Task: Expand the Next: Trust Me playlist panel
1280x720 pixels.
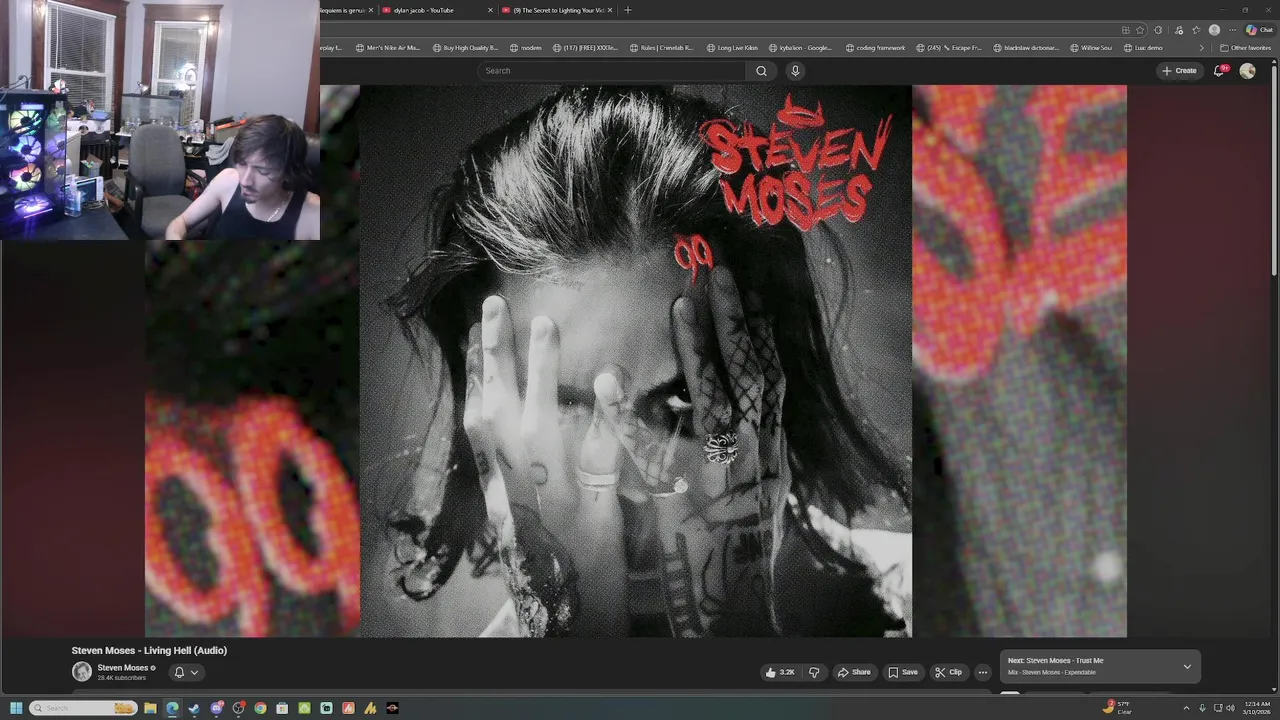Action: point(1187,666)
